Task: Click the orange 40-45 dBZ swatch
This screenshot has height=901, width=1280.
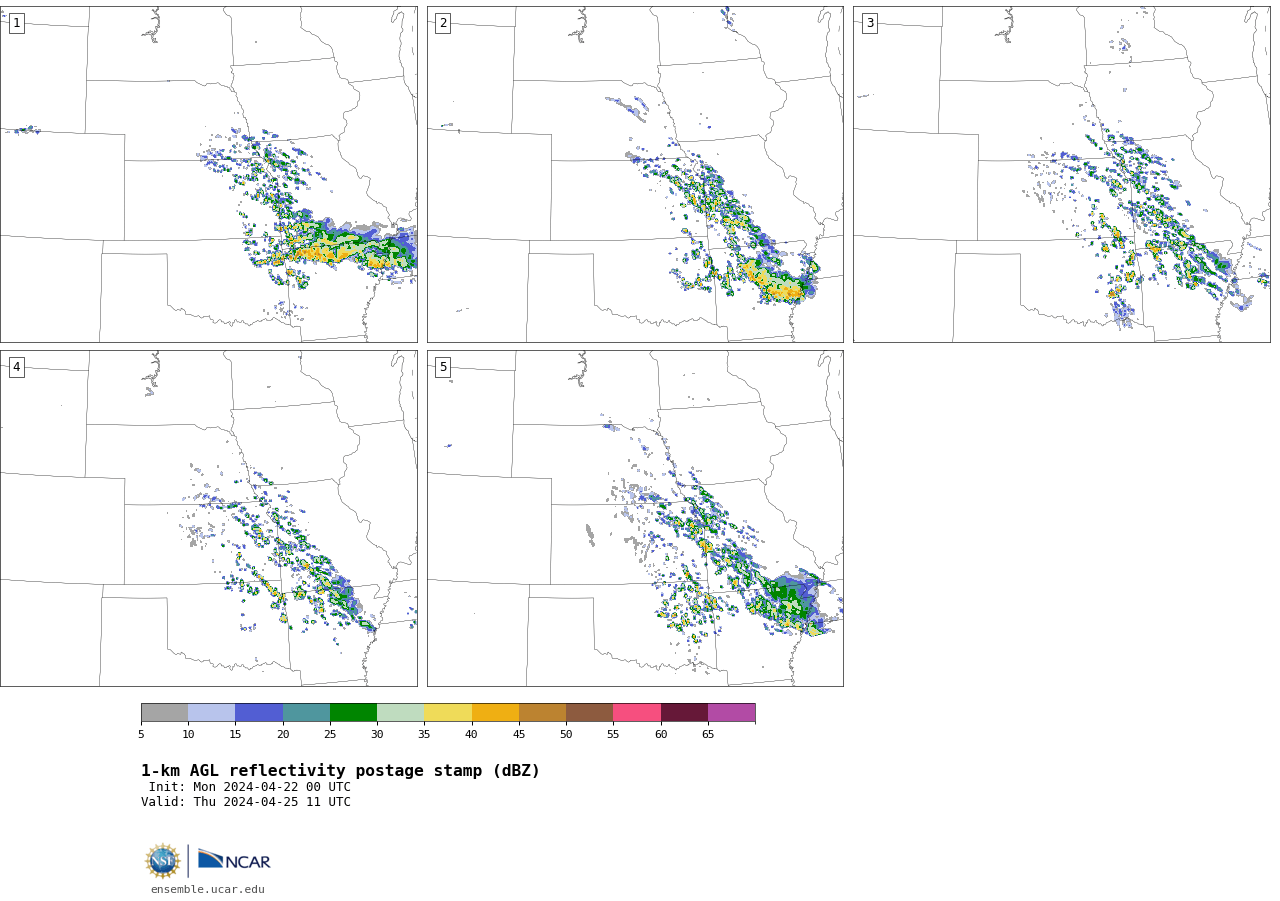Action: coord(495,713)
